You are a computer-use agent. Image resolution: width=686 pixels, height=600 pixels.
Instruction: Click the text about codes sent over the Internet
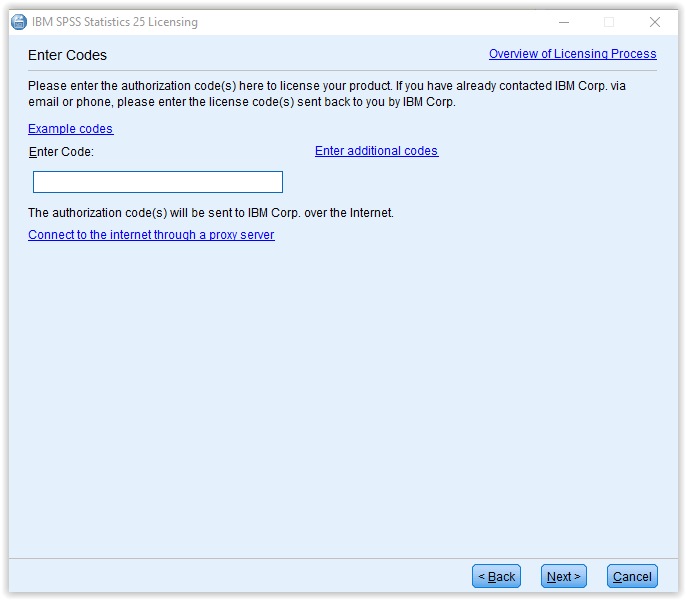pyautogui.click(x=211, y=213)
